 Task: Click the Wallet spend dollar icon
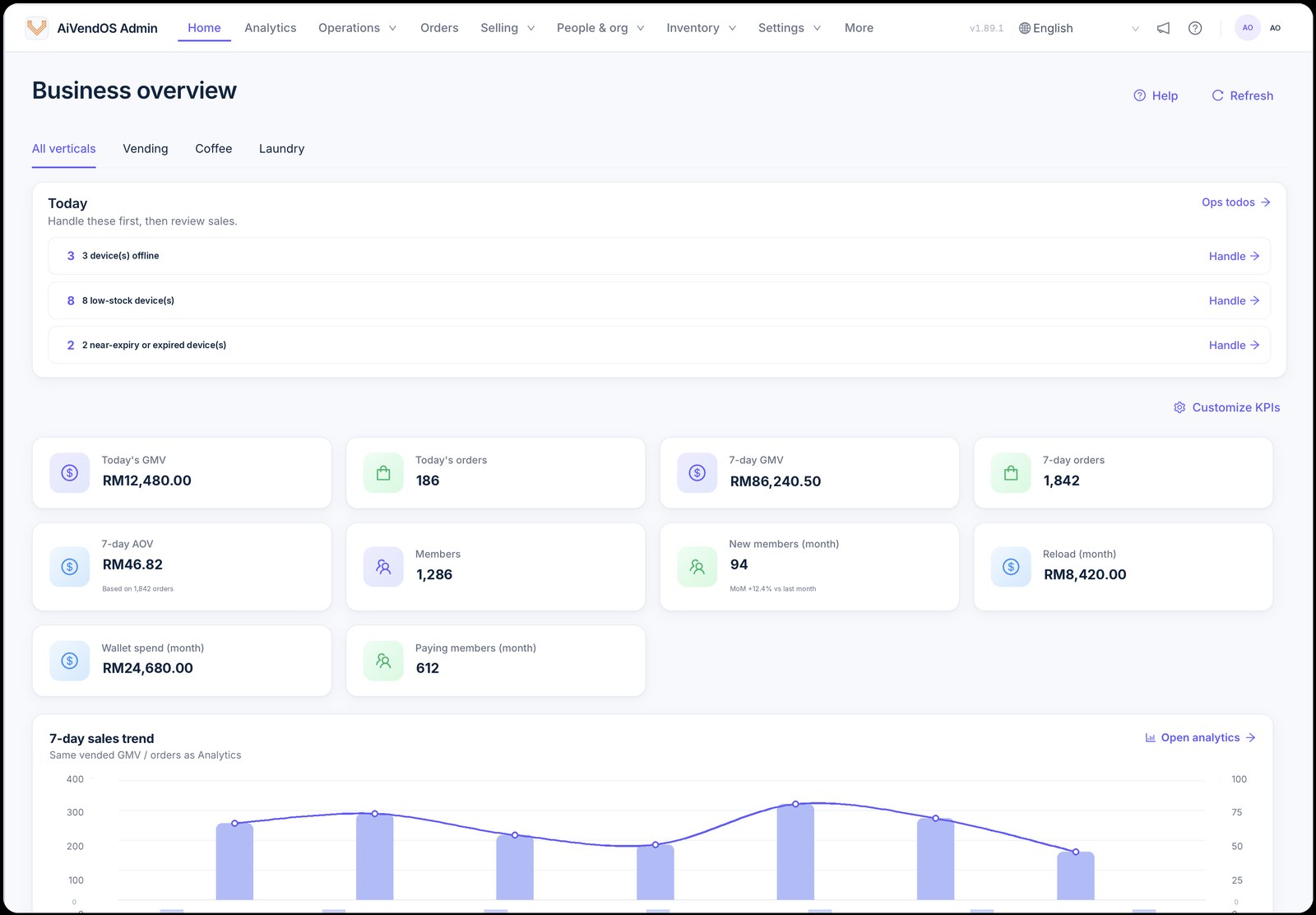tap(70, 661)
